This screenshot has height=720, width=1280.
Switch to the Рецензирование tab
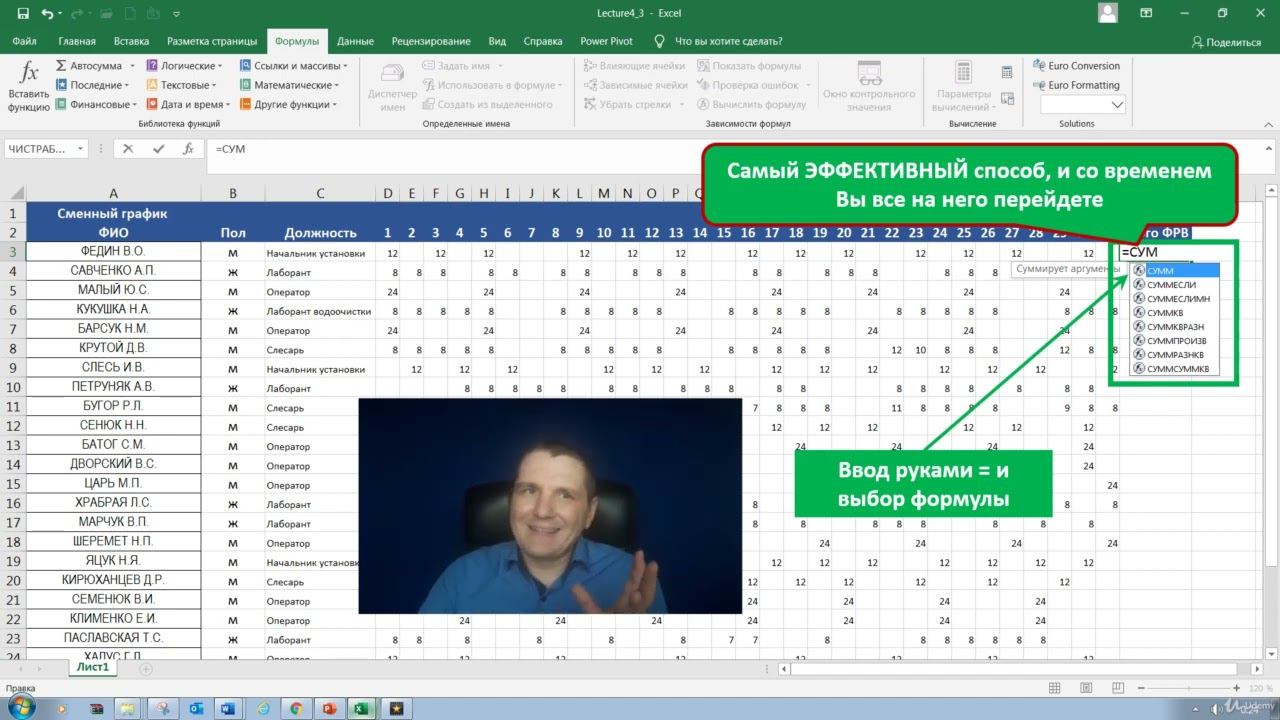click(x=431, y=41)
